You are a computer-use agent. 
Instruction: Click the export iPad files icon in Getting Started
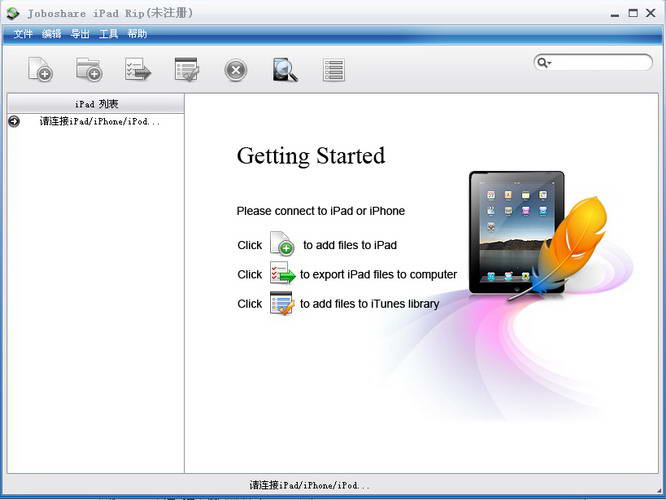[x=282, y=273]
